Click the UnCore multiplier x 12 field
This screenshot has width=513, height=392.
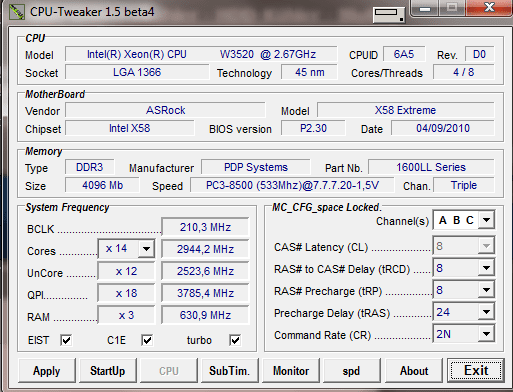126,271
